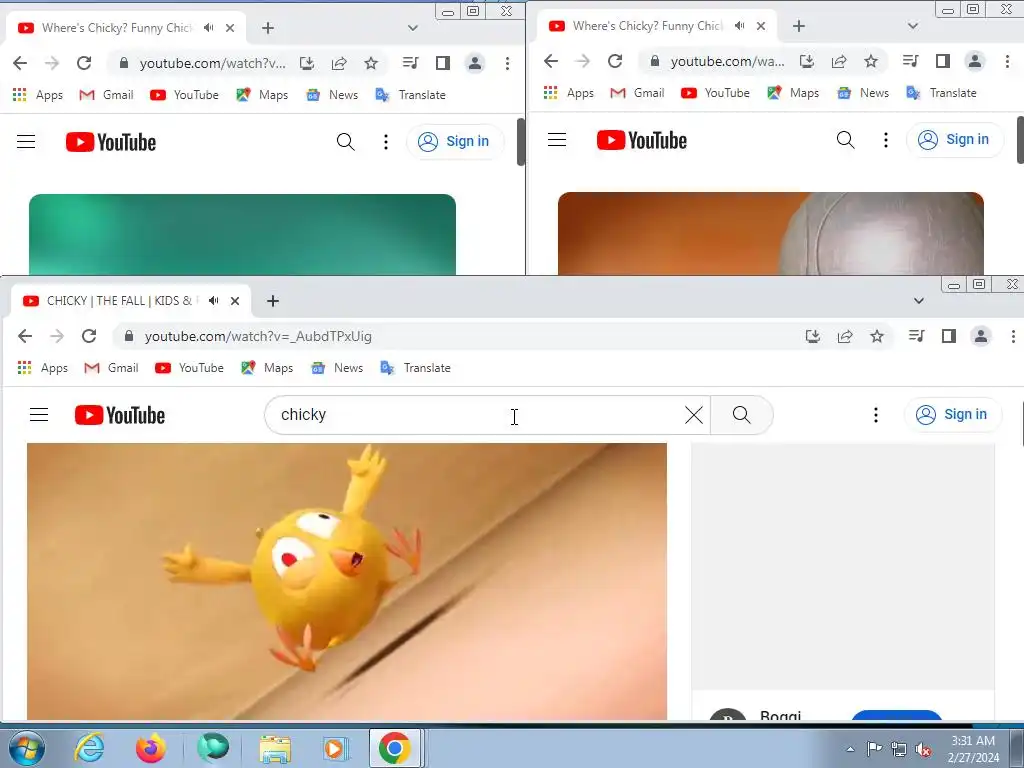Go back in top-left Chrome window

coord(20,63)
